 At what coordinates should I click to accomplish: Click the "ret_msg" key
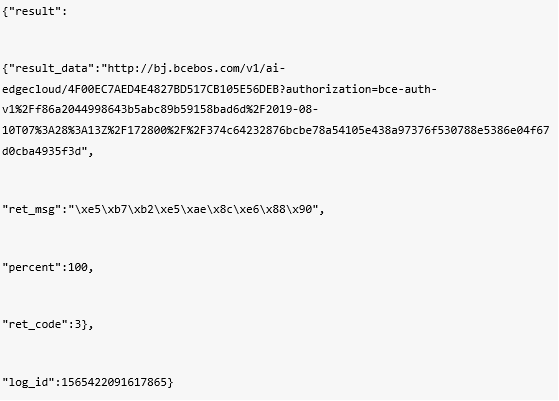[x=31, y=209]
